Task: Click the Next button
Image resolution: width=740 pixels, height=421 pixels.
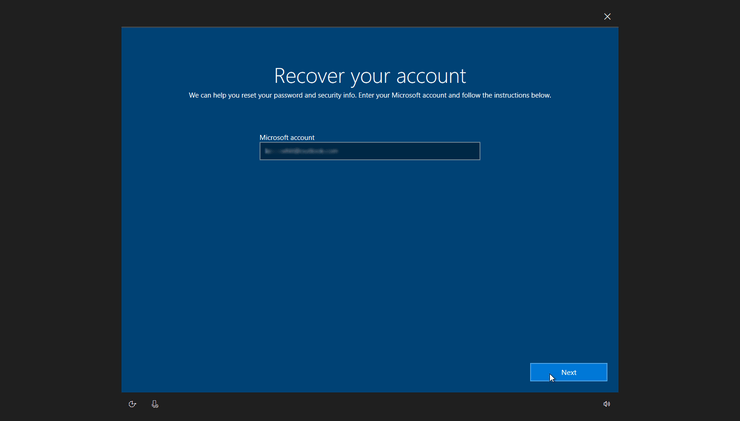Action: pos(568,372)
